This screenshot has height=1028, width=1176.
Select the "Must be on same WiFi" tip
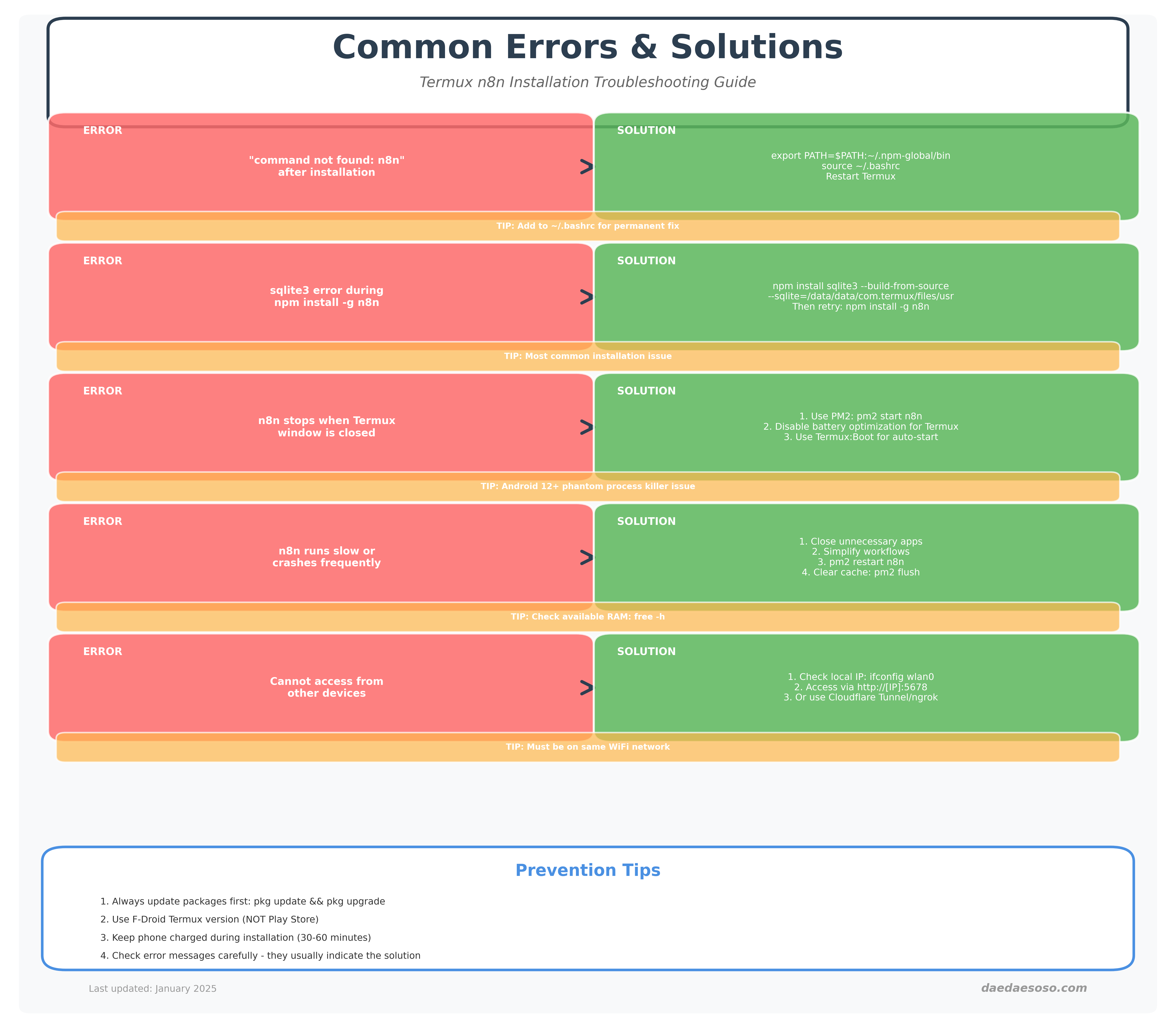click(x=588, y=747)
